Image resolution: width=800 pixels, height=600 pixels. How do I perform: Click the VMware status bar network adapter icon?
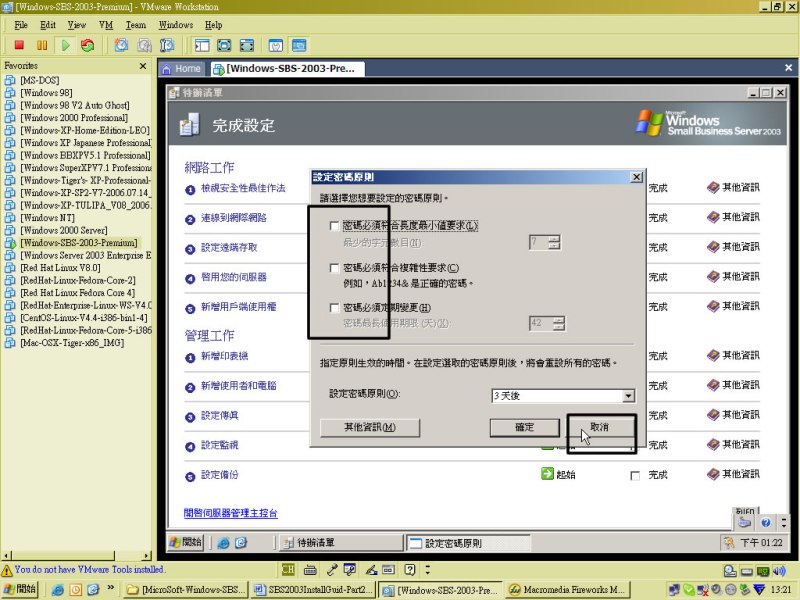click(762, 571)
